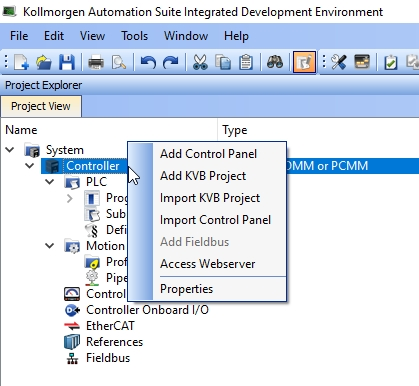This screenshot has width=419, height=386.
Task: Open Properties from the context menu
Action: pyautogui.click(x=186, y=289)
